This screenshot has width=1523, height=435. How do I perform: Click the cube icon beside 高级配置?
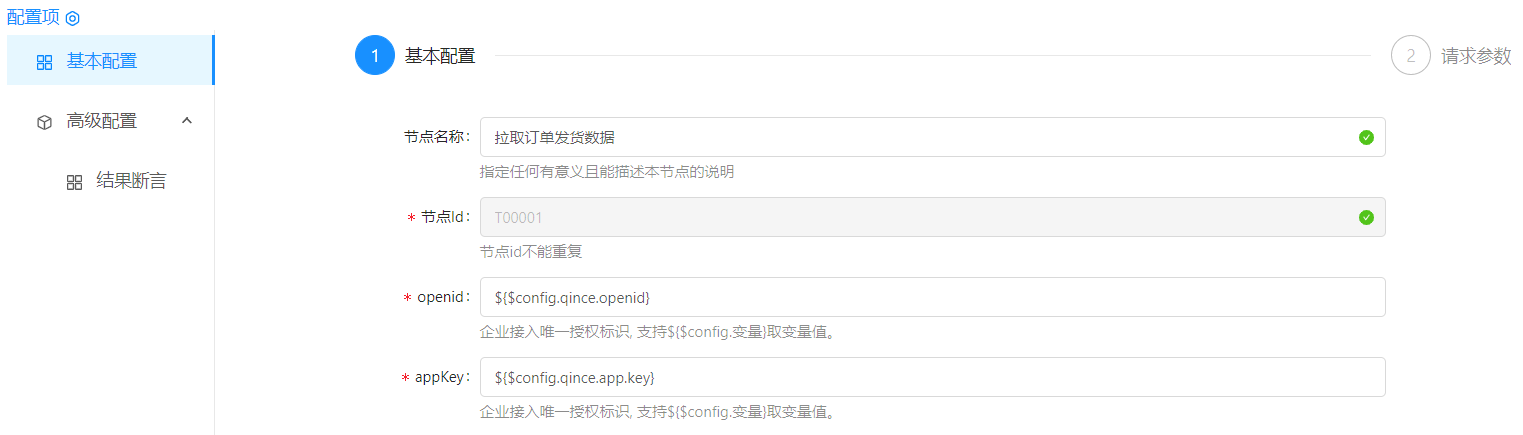coord(44,122)
